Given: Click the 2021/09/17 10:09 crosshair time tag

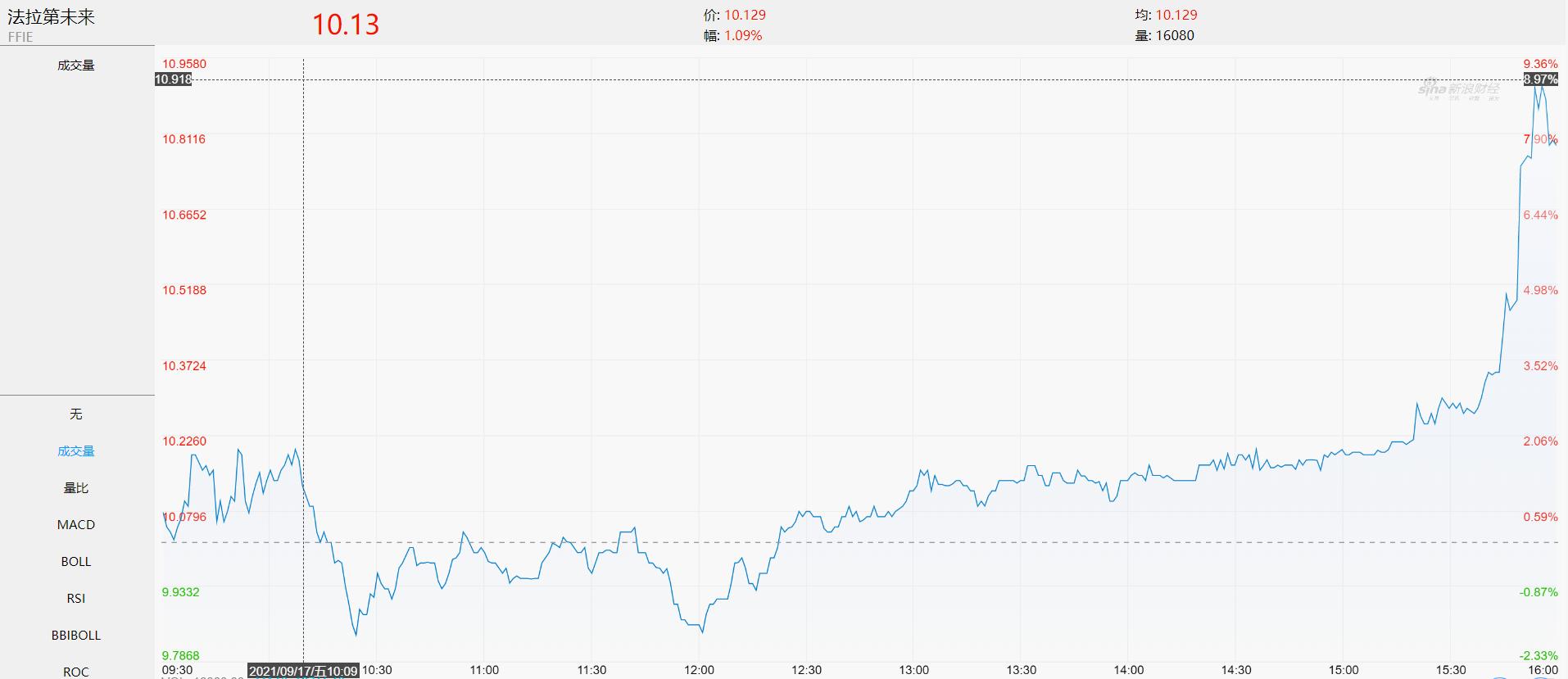Looking at the screenshot, I should [303, 672].
